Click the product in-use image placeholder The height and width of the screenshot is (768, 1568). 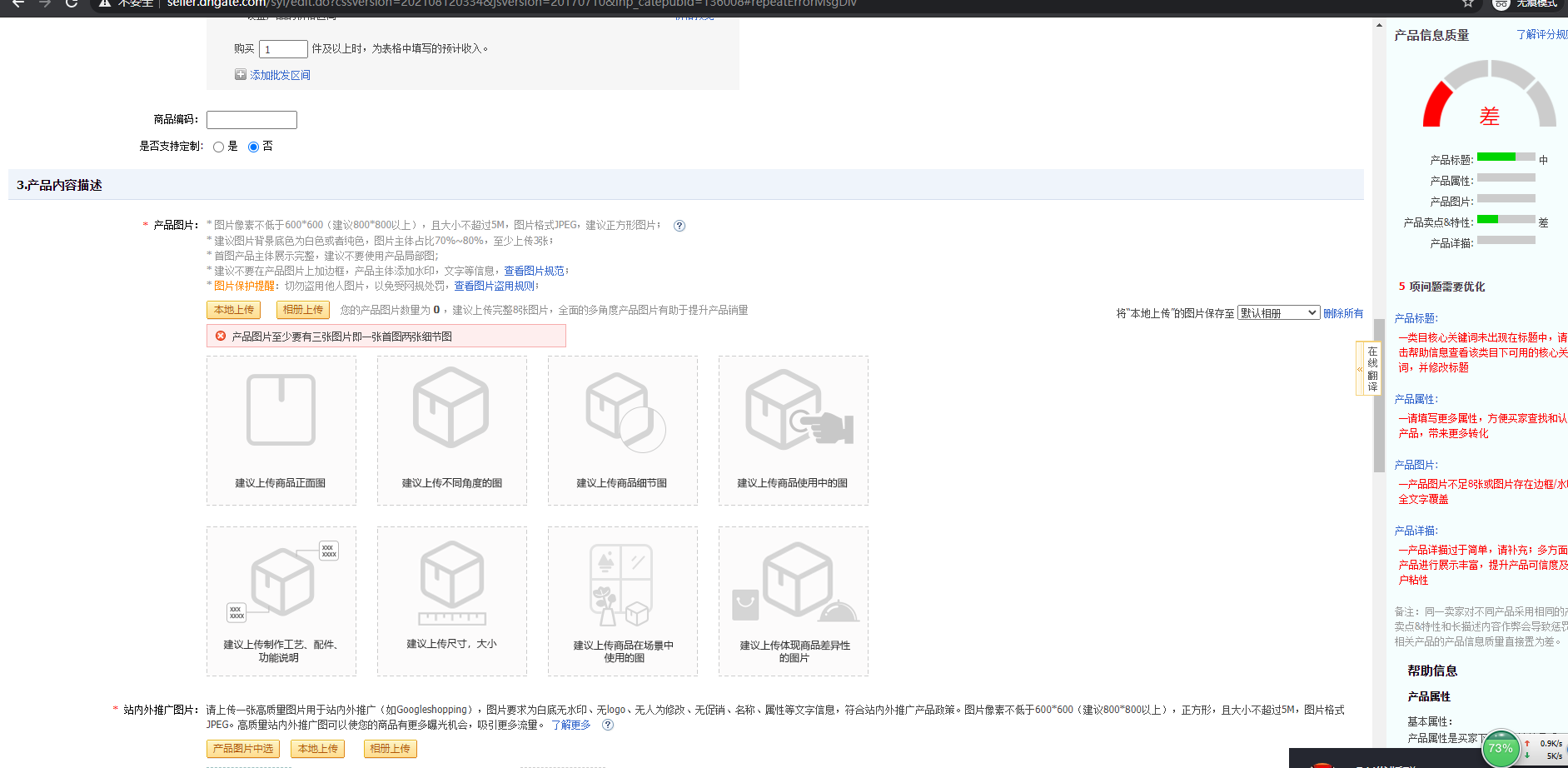793,431
